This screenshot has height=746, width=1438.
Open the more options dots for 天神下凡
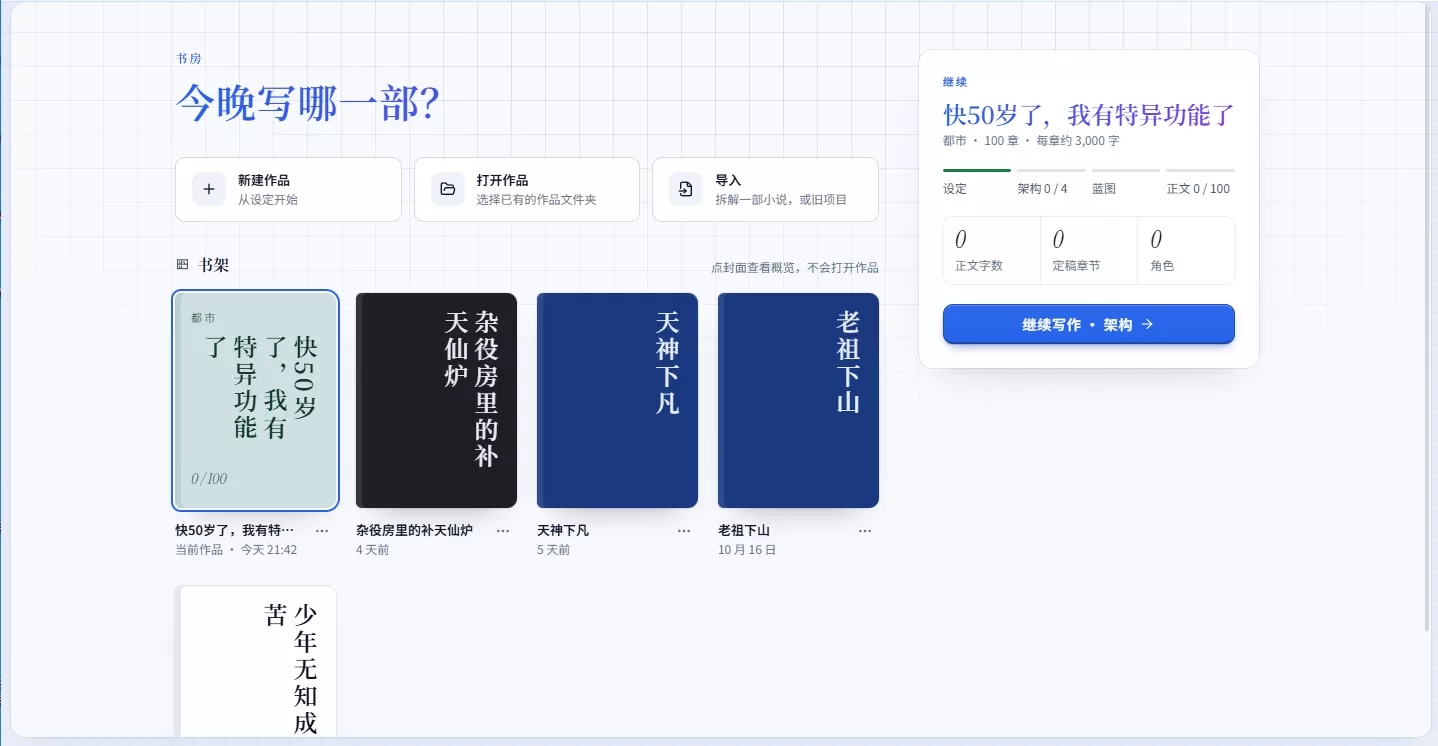(684, 531)
